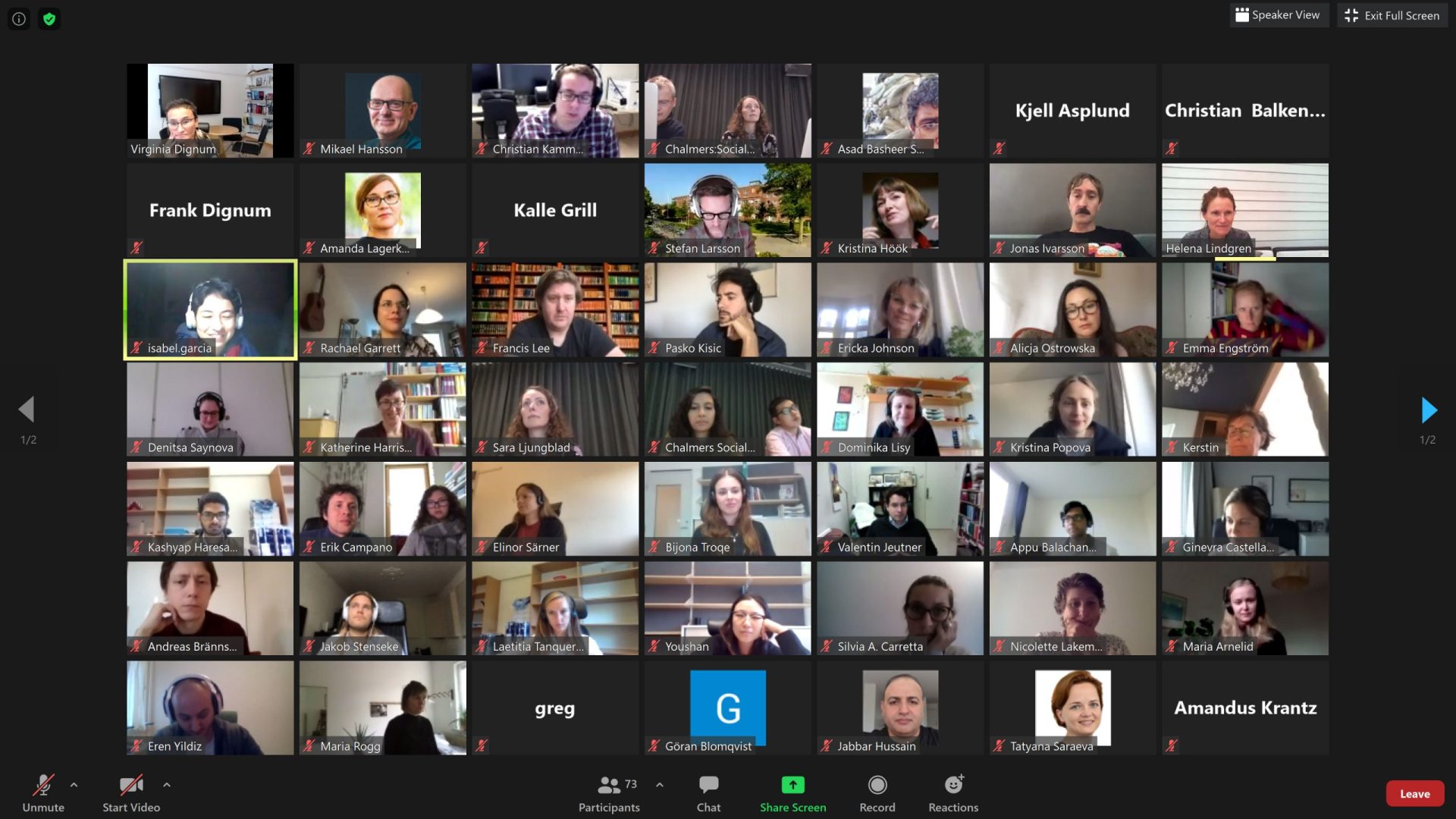The image size is (1456, 819).
Task: Select isabel.garcia highlighted video tile
Action: point(211,309)
